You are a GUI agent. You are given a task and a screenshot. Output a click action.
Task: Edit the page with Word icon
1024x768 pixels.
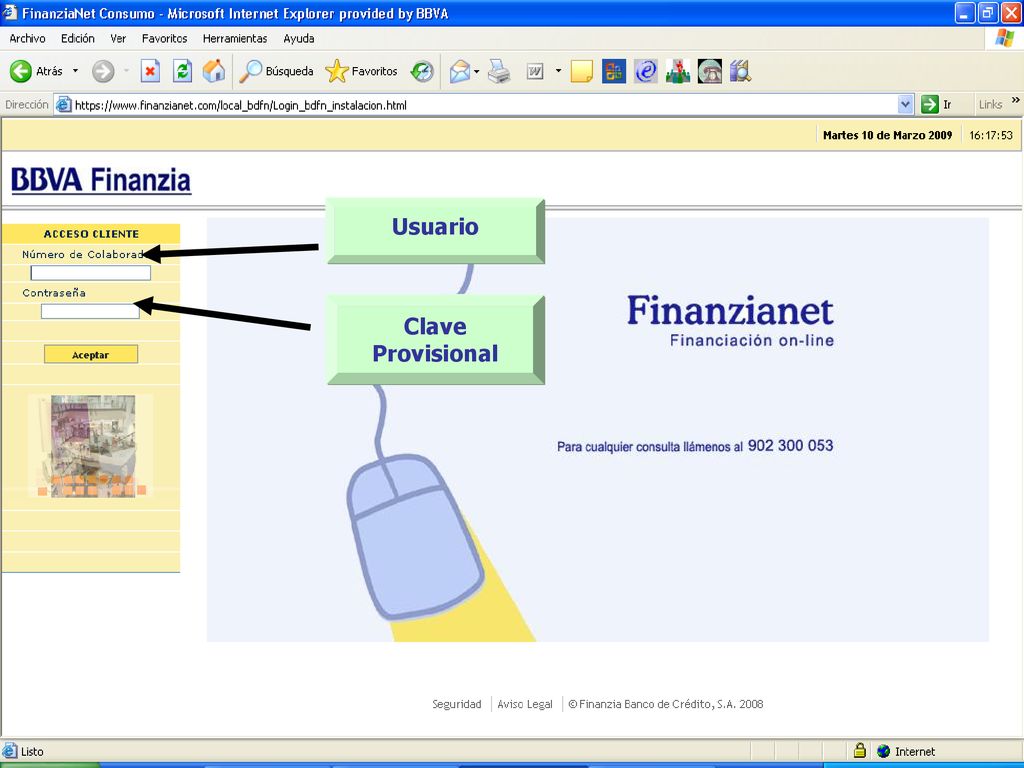(535, 71)
